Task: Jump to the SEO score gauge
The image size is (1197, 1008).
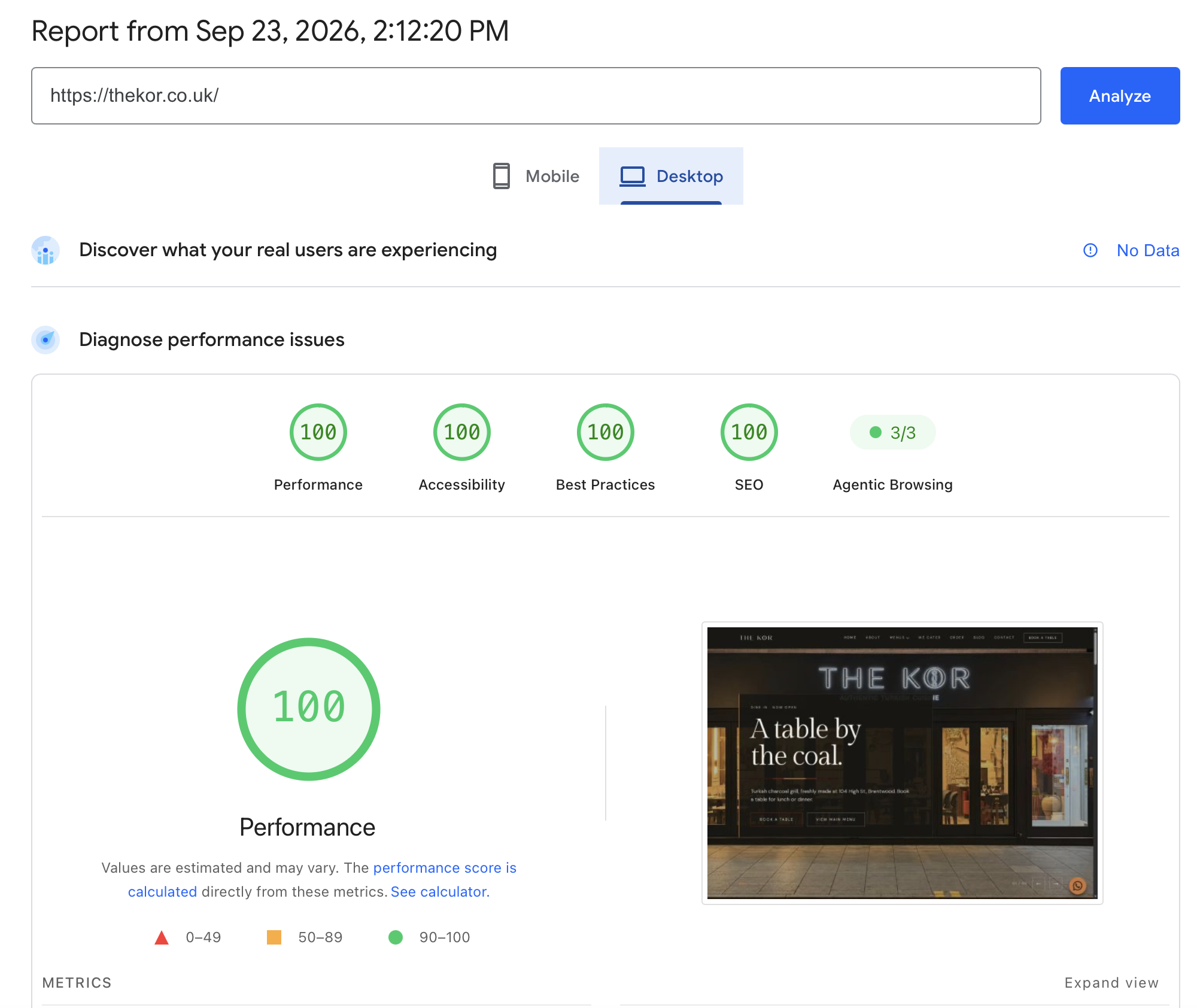Action: click(749, 432)
